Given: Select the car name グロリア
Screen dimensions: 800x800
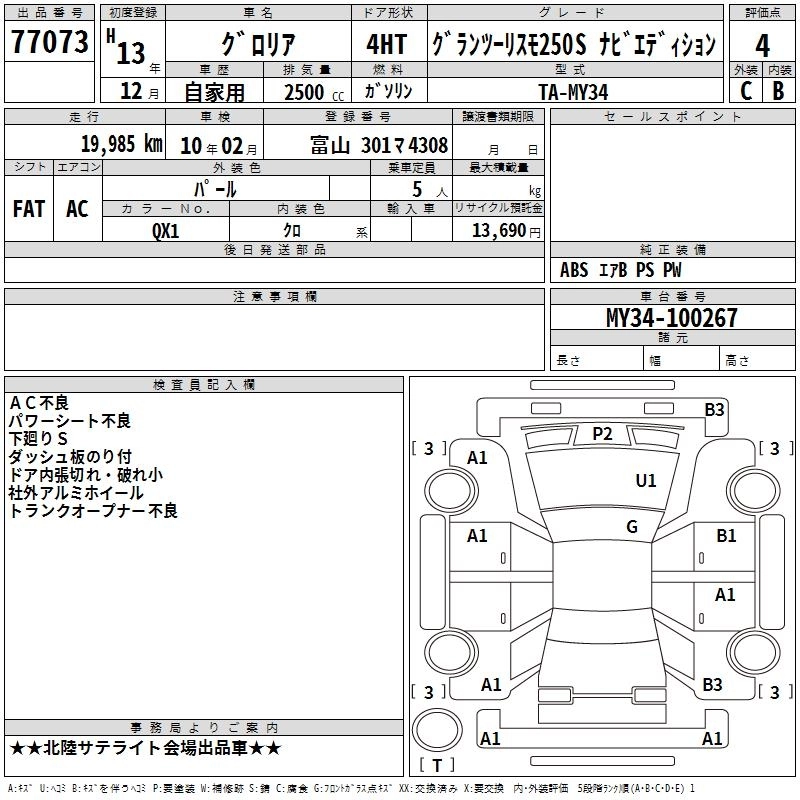Looking at the screenshot, I should click(258, 43).
